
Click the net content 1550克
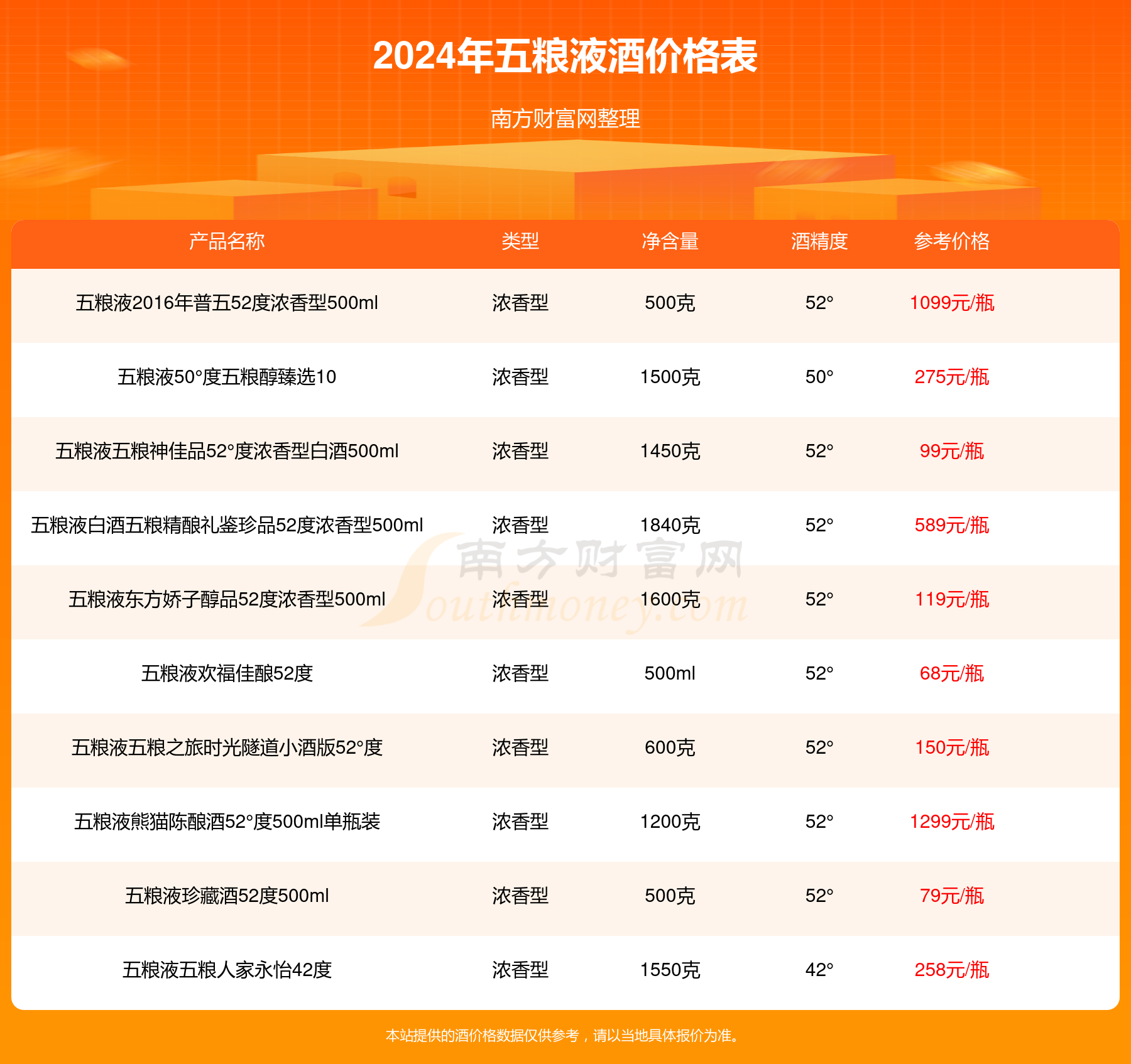point(670,970)
